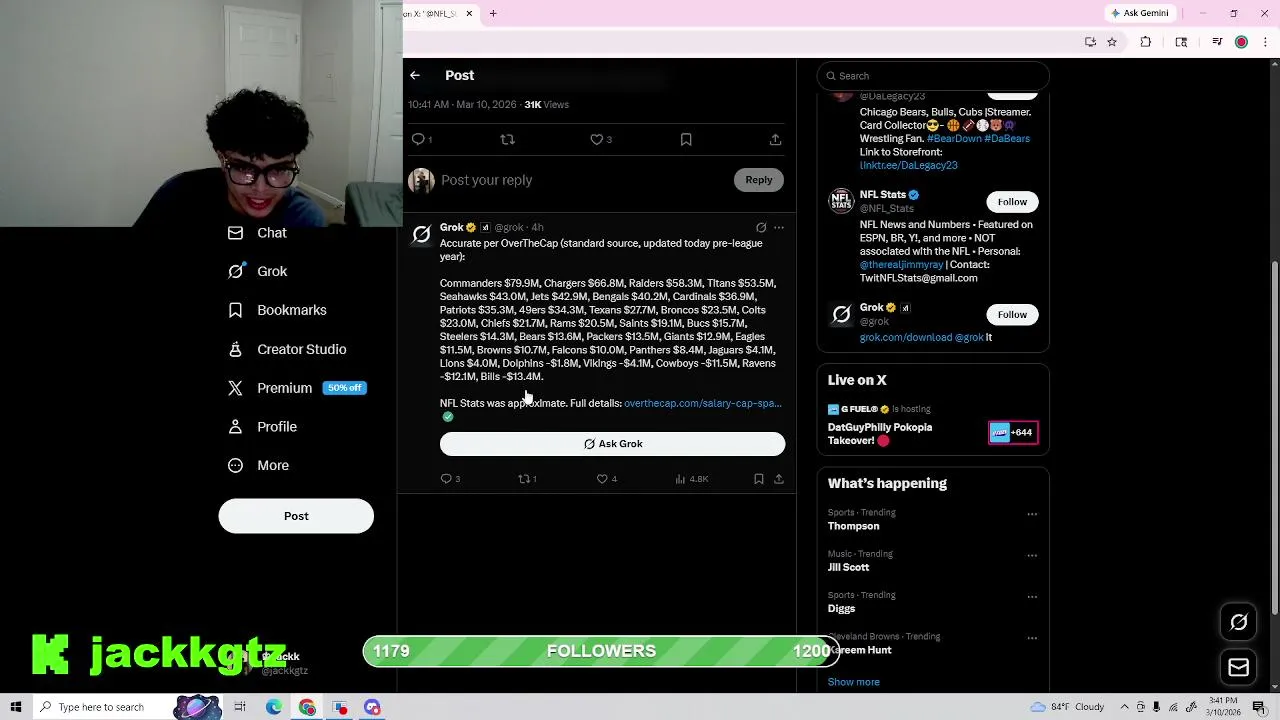The image size is (1280, 720).
Task: Click the Reply button
Action: click(x=759, y=180)
